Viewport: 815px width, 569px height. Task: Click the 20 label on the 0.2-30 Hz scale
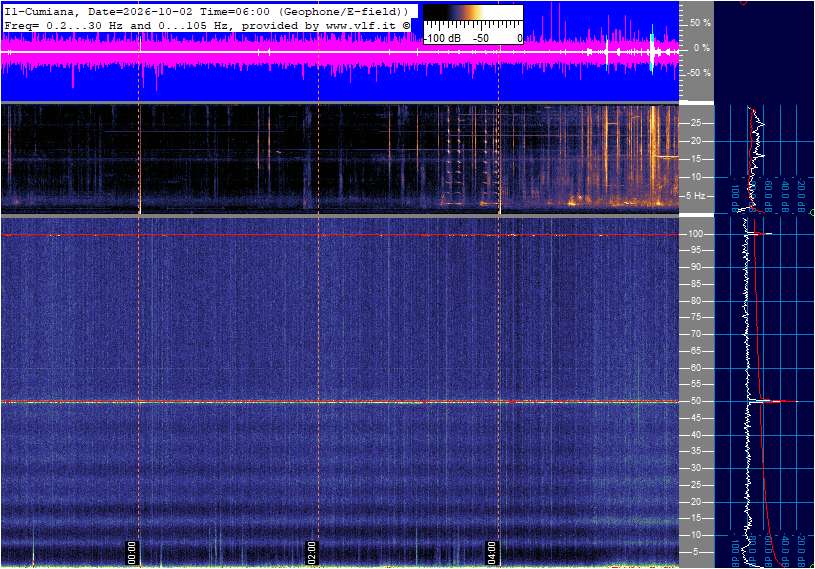[695, 141]
